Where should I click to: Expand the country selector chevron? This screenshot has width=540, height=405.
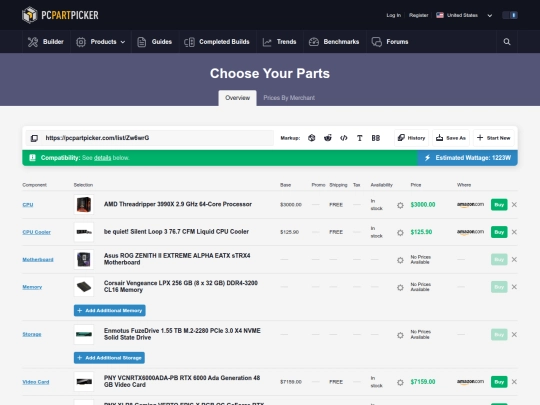(489, 15)
